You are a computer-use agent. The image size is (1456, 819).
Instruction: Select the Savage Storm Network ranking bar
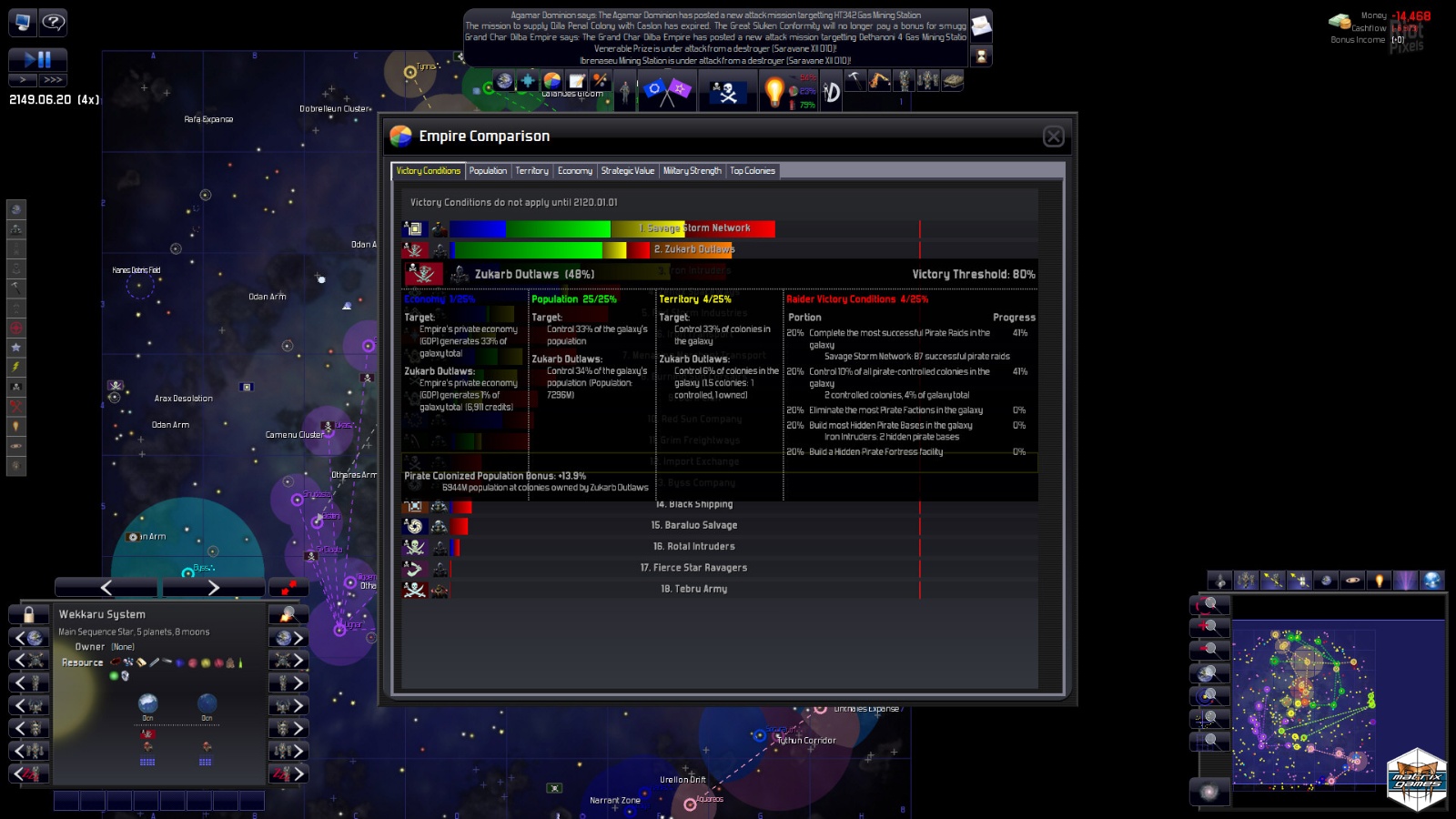pyautogui.click(x=612, y=229)
